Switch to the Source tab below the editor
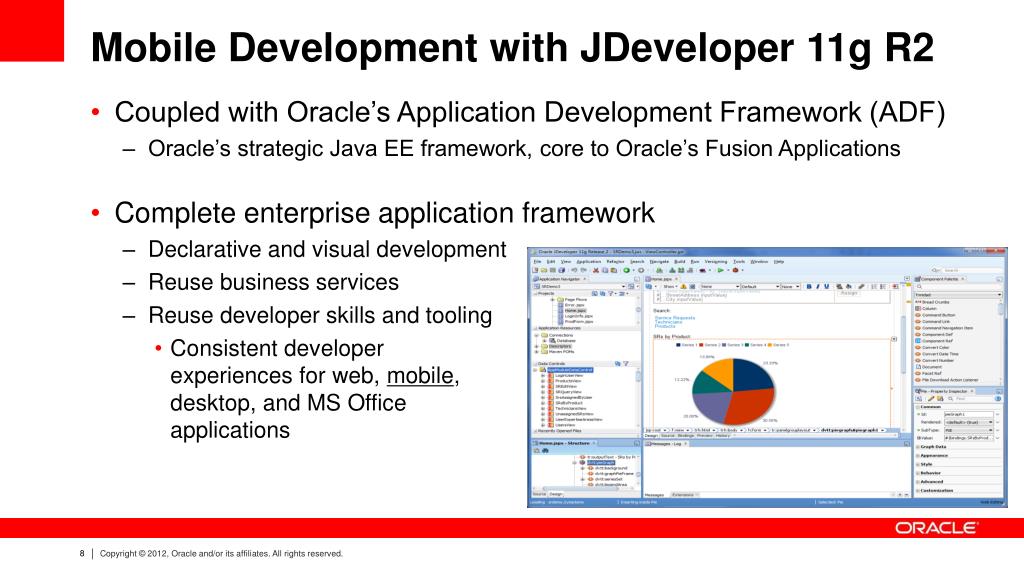Image resolution: width=1024 pixels, height=576 pixels. pyautogui.click(x=667, y=436)
